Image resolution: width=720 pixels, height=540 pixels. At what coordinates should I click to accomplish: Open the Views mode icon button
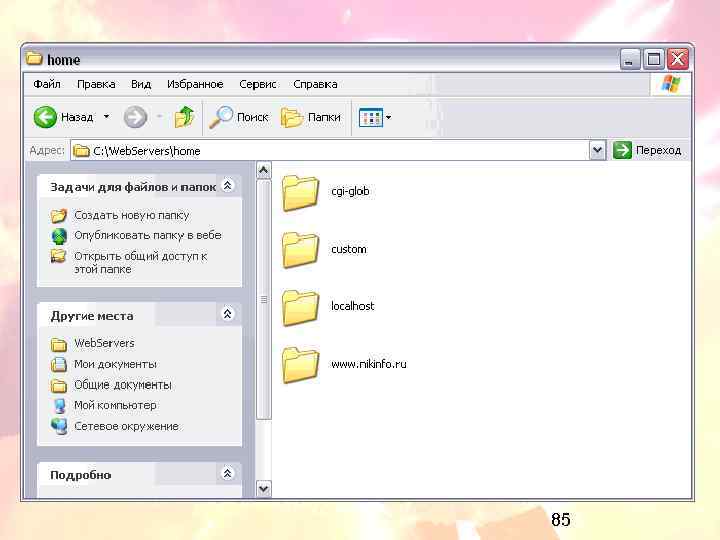[x=371, y=118]
